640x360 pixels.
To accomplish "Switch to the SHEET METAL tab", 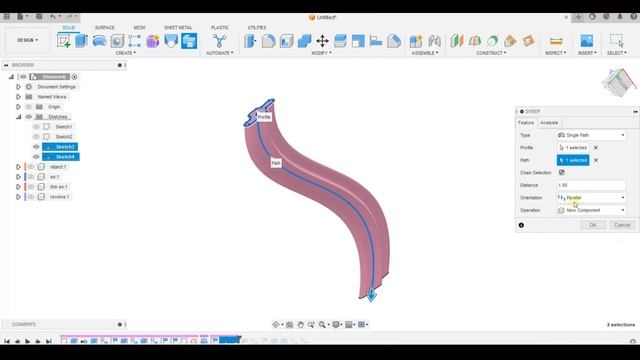I will (178, 27).
